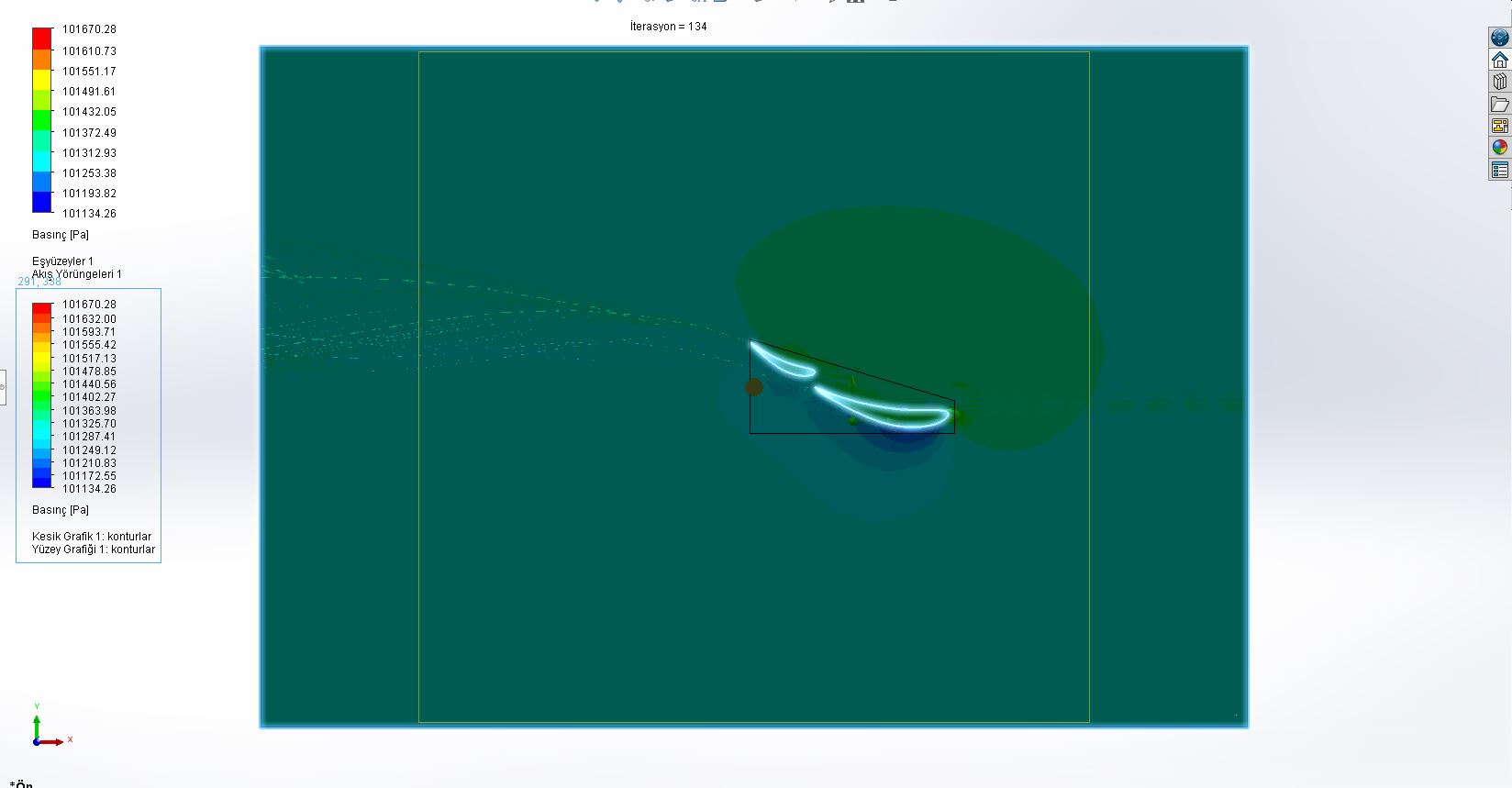Screen dimensions: 1512x788
Task: Select lower legend value 101172.55
Action: pos(89,476)
